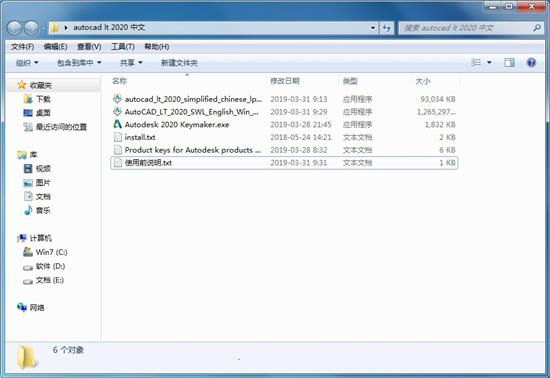The height and width of the screenshot is (378, 550).
Task: Open the 下载 folder in favorites
Action: click(x=38, y=99)
